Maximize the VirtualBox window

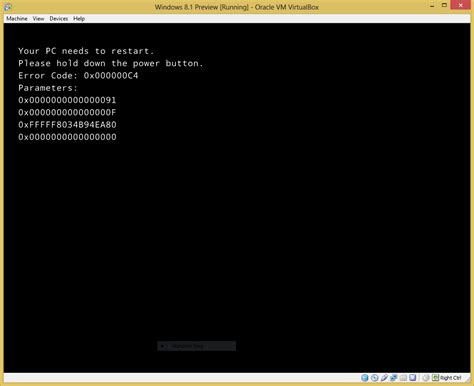pyautogui.click(x=444, y=5)
